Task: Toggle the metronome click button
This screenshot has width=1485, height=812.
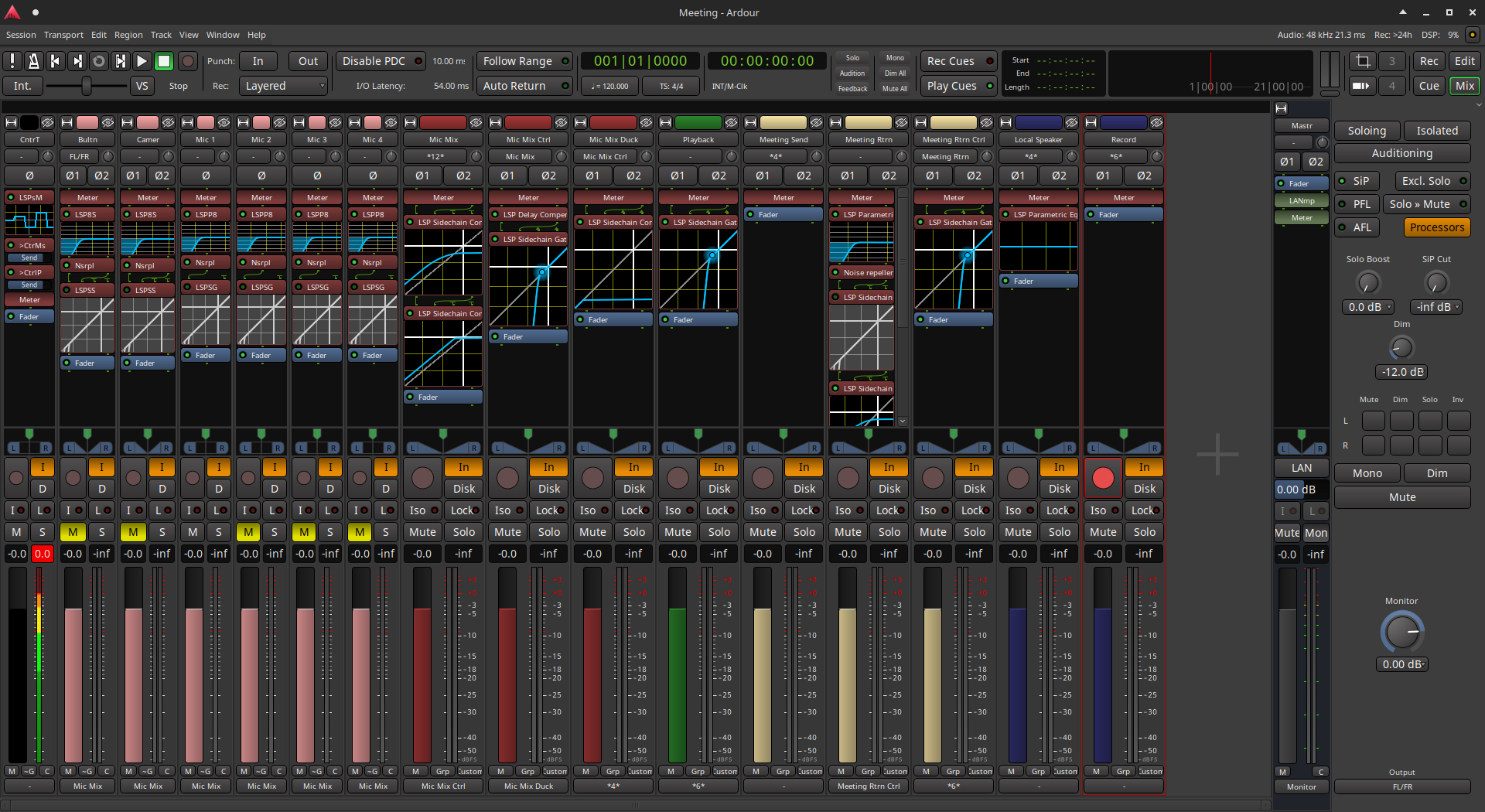Action: [x=33, y=61]
